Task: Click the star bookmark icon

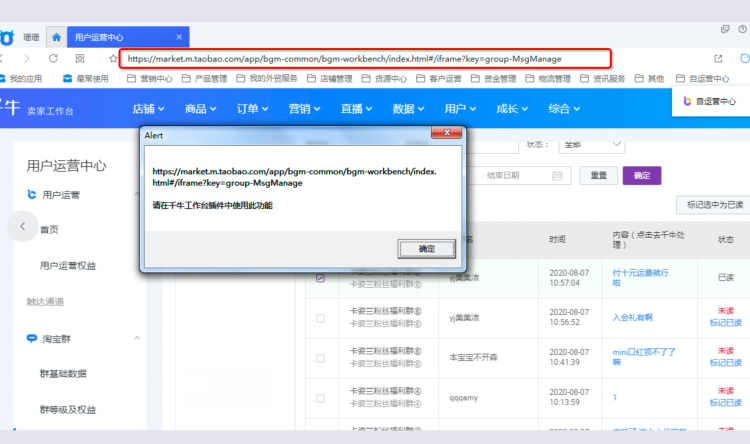Action: [113, 58]
